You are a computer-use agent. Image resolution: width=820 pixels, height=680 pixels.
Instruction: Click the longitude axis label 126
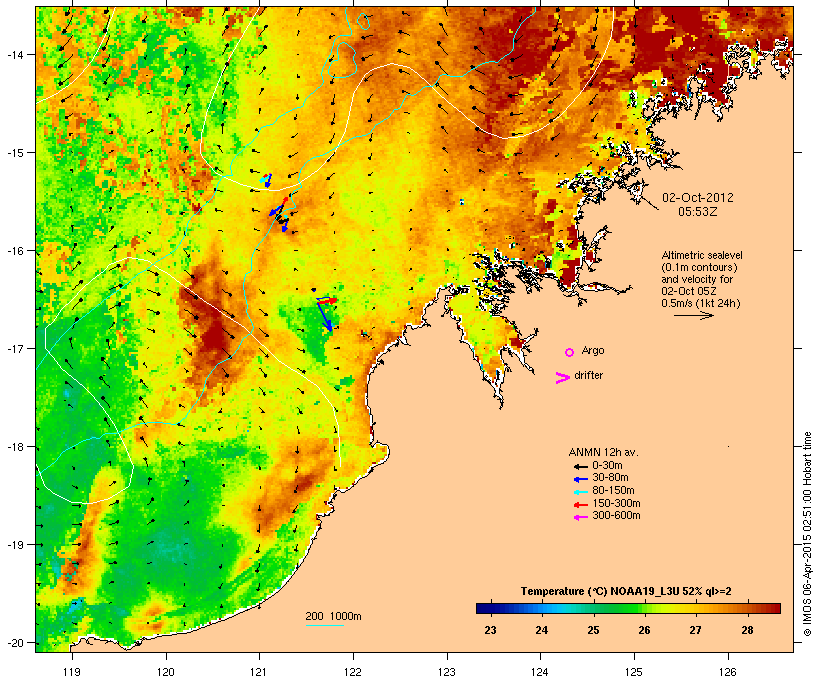coord(728,672)
